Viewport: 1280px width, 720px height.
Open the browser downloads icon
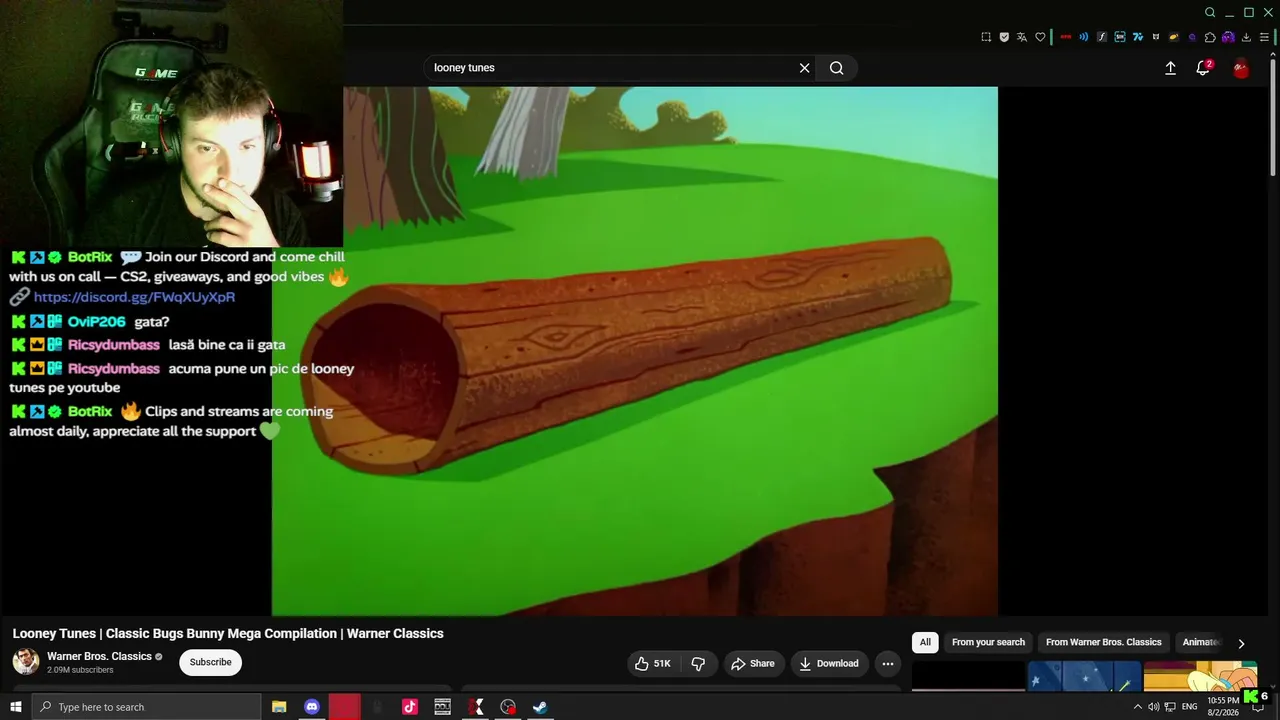click(x=1246, y=37)
